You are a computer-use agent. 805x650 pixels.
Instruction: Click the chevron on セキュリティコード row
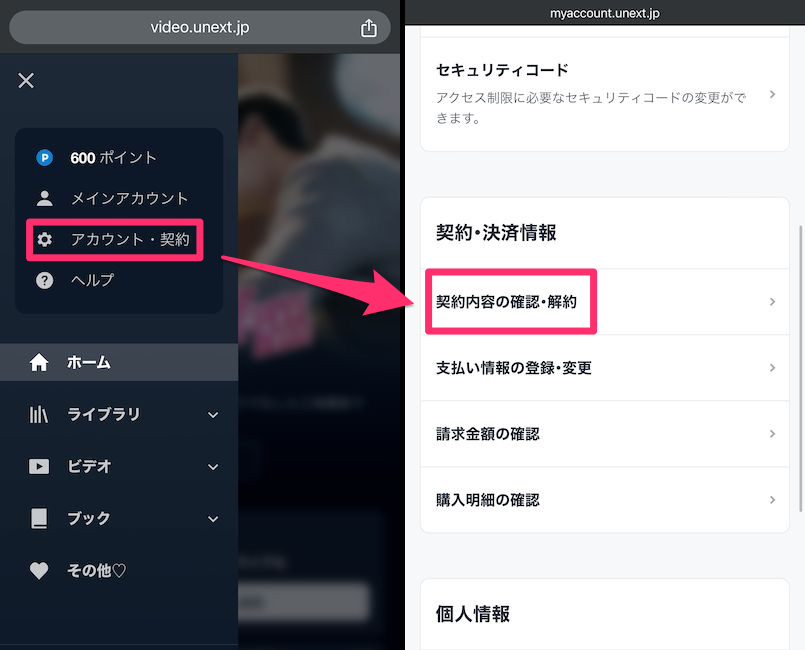coord(772,94)
